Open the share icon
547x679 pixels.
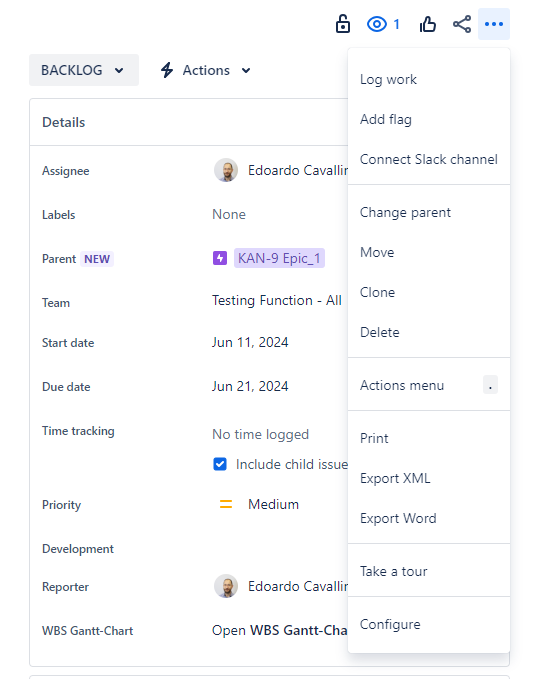[462, 24]
